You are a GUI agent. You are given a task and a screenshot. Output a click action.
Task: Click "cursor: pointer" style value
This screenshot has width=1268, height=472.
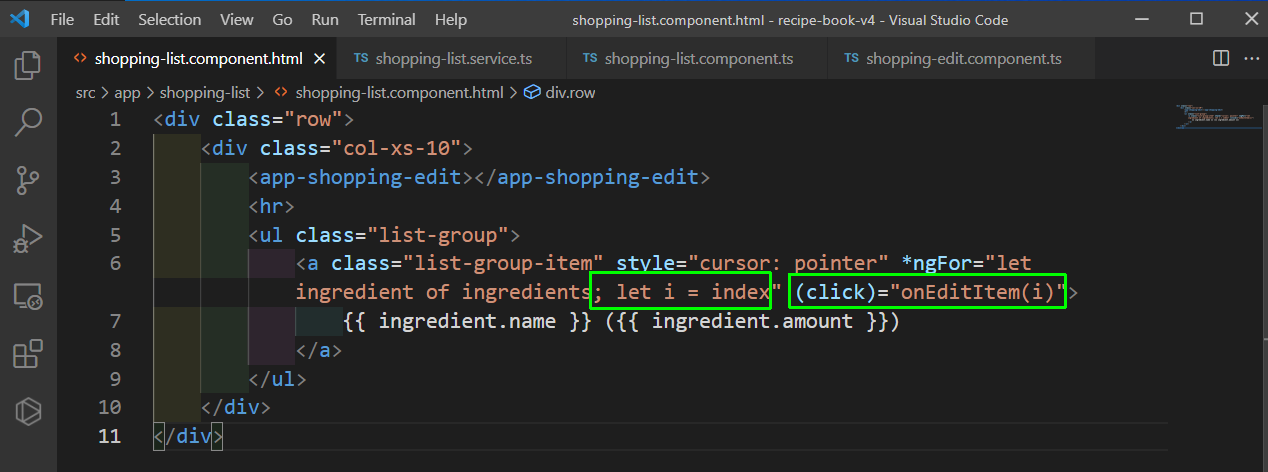point(788,264)
